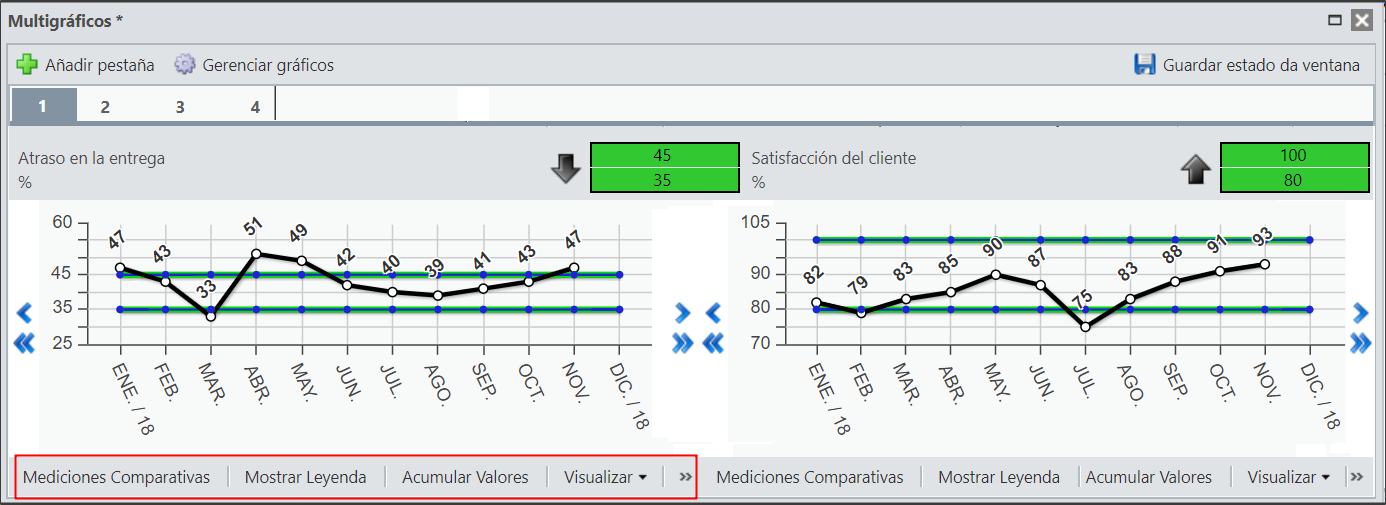The width and height of the screenshot is (1386, 505).
Task: Click Mediciones Comparativas under left chart
Action: 117,477
